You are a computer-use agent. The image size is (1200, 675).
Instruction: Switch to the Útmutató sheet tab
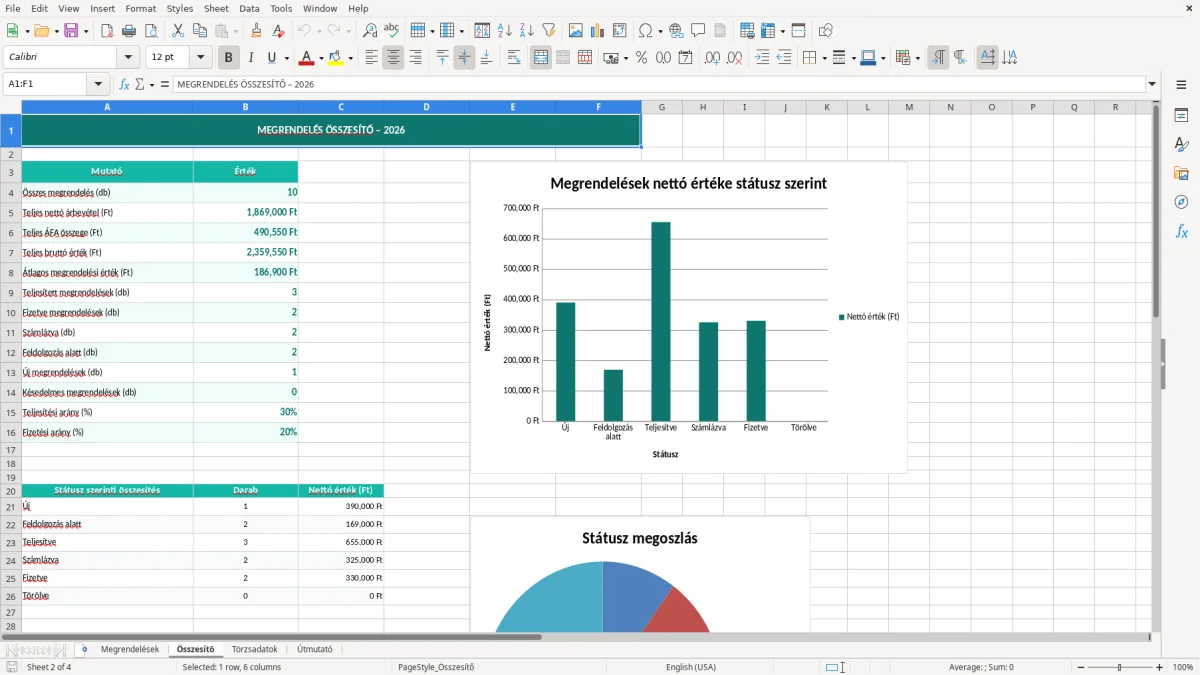tap(314, 649)
